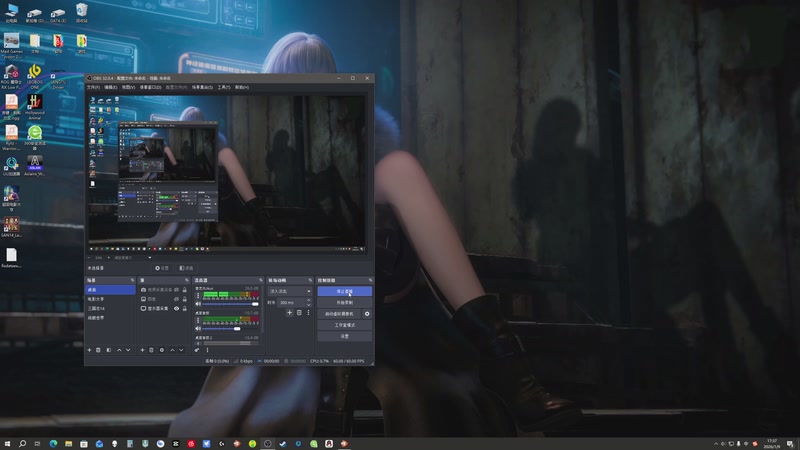This screenshot has height=450, width=800.
Task: Click the Start Recording button
Action: click(344, 303)
